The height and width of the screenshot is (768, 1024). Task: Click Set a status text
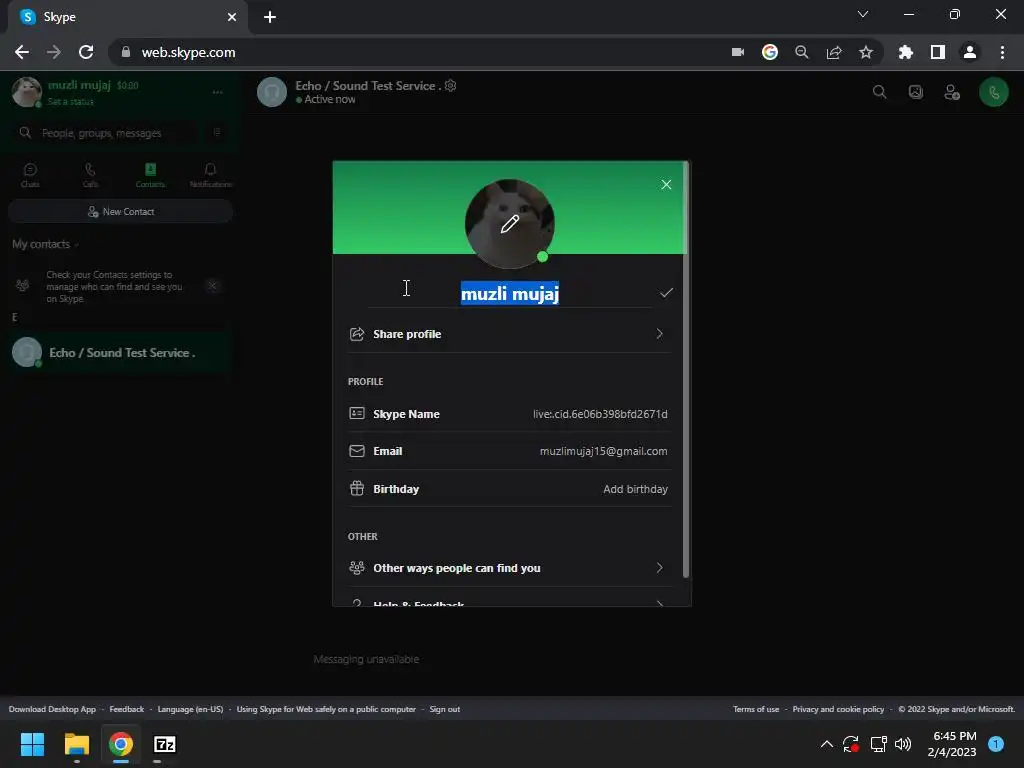(71, 102)
